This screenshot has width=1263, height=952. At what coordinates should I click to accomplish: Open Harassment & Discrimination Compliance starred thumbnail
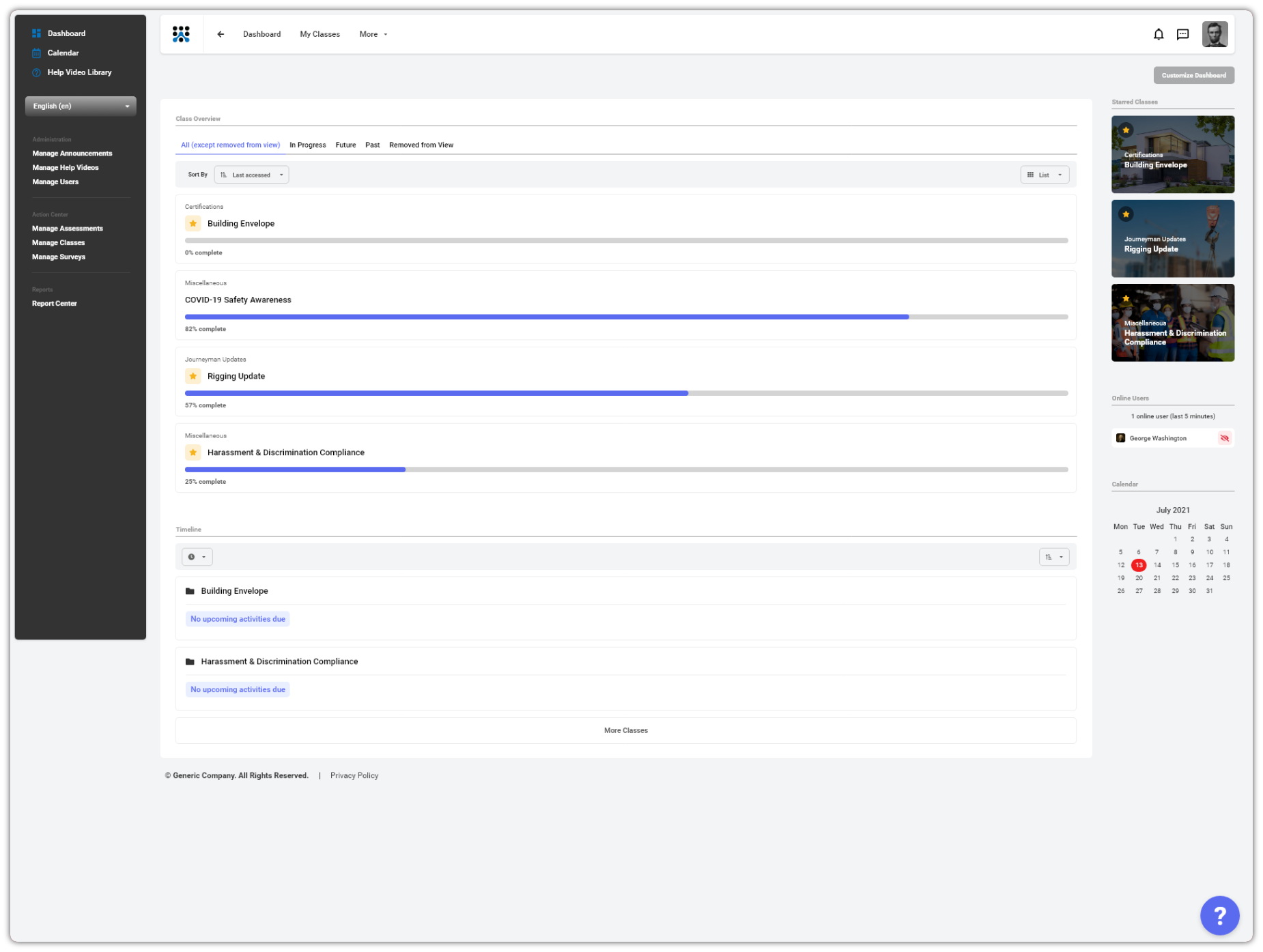click(x=1172, y=323)
